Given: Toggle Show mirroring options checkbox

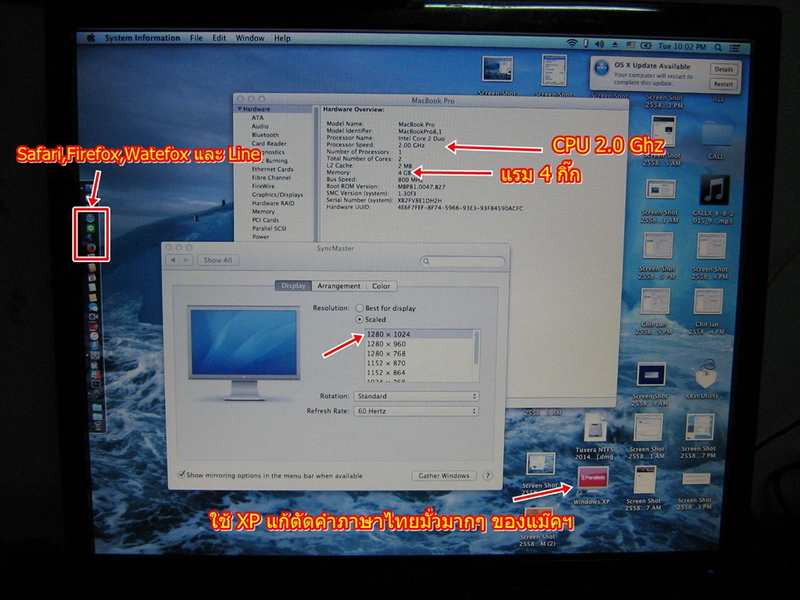Looking at the screenshot, I should coord(181,474).
